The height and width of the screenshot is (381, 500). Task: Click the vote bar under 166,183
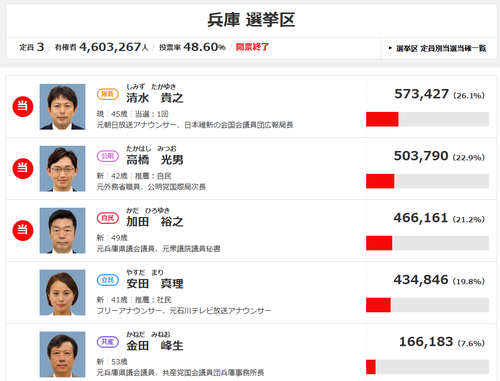coord(427,367)
